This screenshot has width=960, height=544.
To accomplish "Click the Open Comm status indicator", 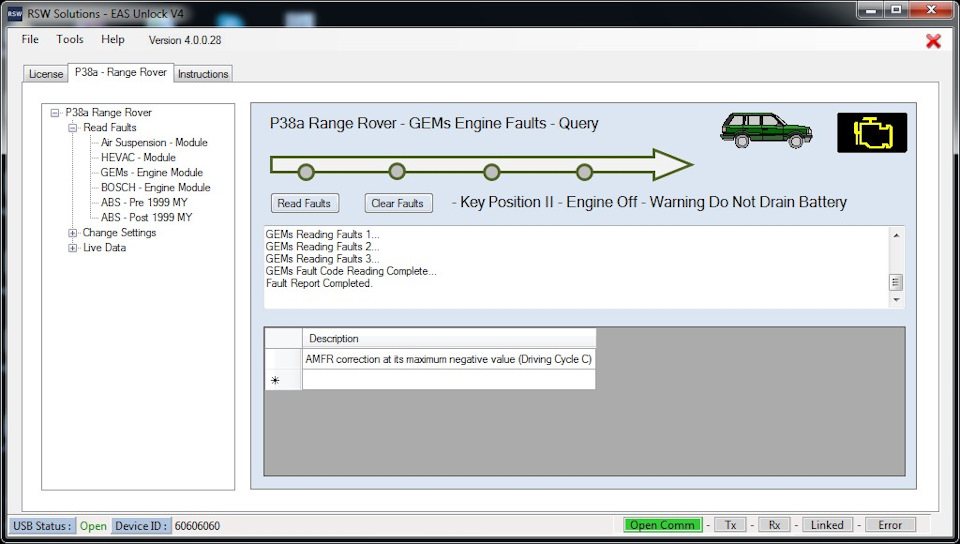I will click(x=662, y=525).
